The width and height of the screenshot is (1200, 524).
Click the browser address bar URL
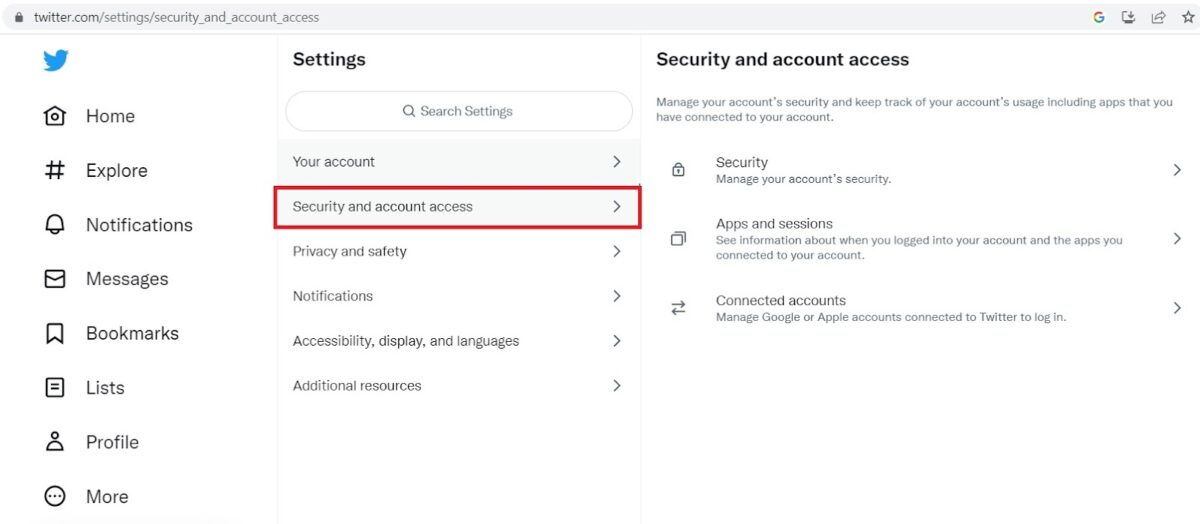[177, 17]
